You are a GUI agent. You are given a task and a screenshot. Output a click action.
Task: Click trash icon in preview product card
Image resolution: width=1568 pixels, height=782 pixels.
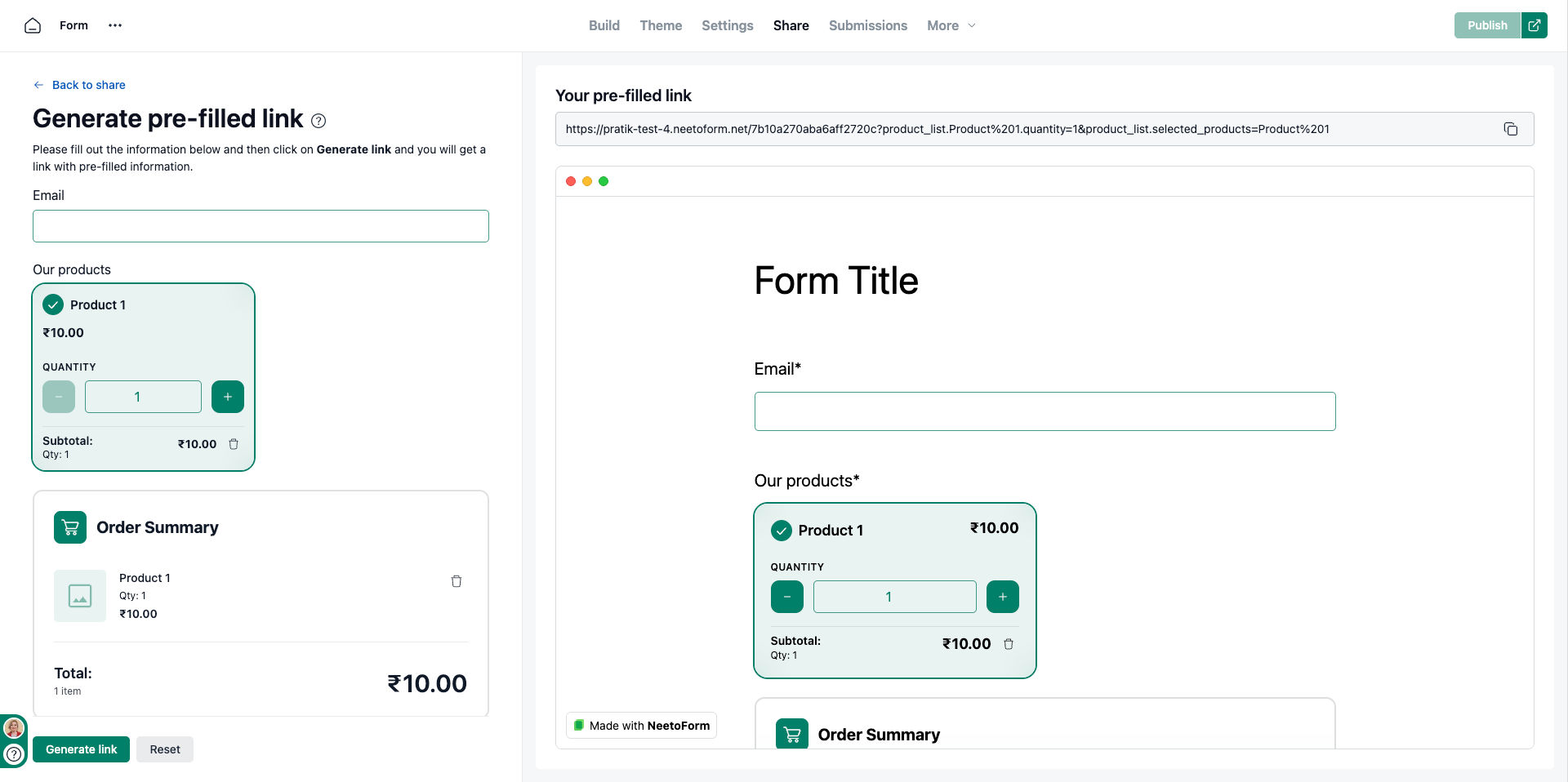[1009, 644]
